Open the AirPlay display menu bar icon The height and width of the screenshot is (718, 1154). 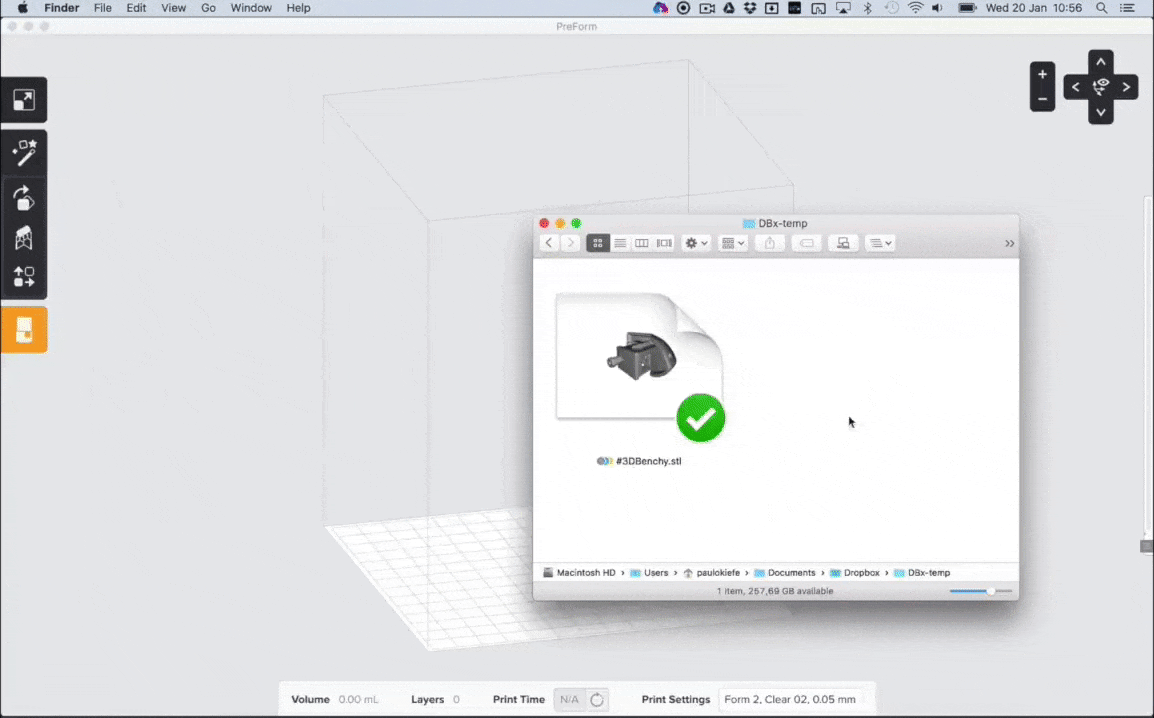[843, 8]
